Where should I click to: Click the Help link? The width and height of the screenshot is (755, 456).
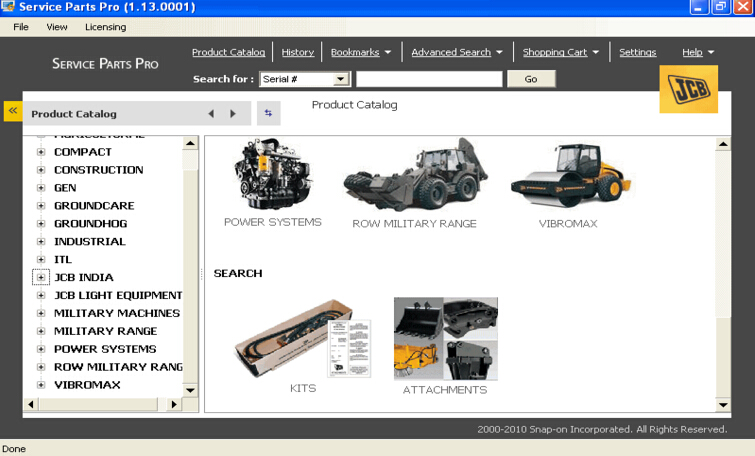tap(692, 52)
